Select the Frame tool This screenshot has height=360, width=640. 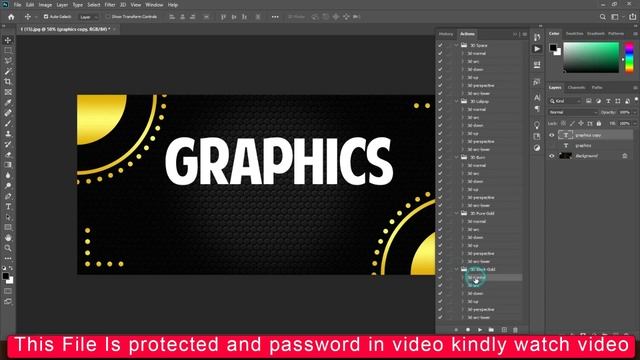[x=8, y=92]
